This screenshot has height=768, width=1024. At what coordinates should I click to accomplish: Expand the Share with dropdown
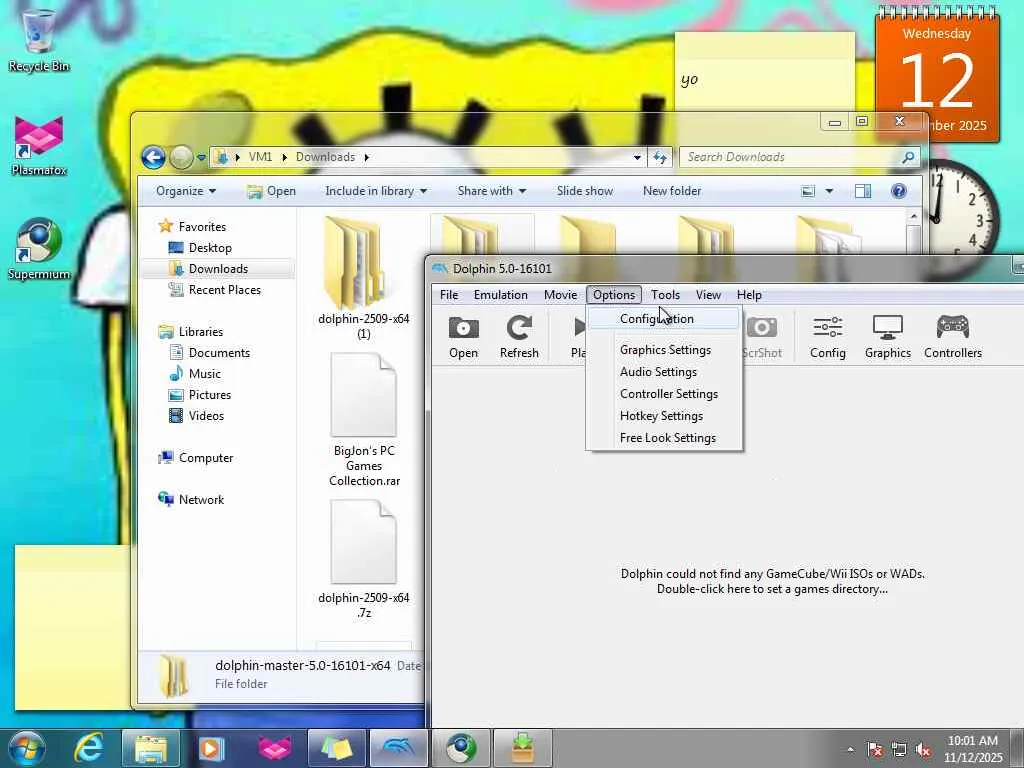coord(492,191)
